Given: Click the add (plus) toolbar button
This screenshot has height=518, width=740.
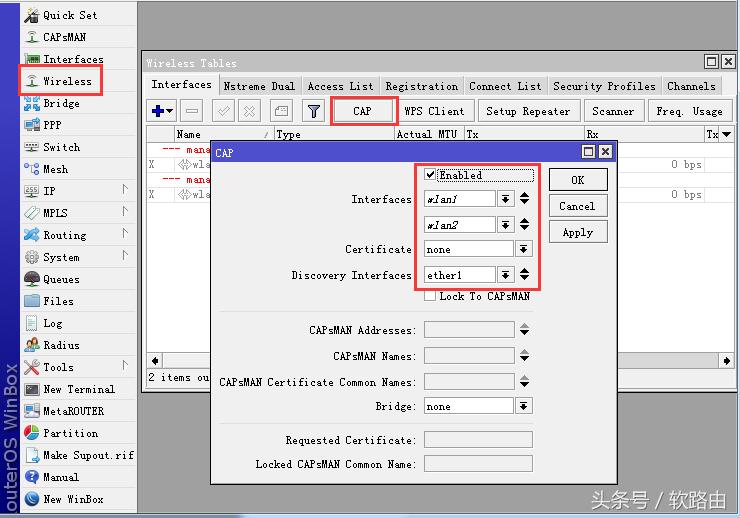Looking at the screenshot, I should [162, 111].
